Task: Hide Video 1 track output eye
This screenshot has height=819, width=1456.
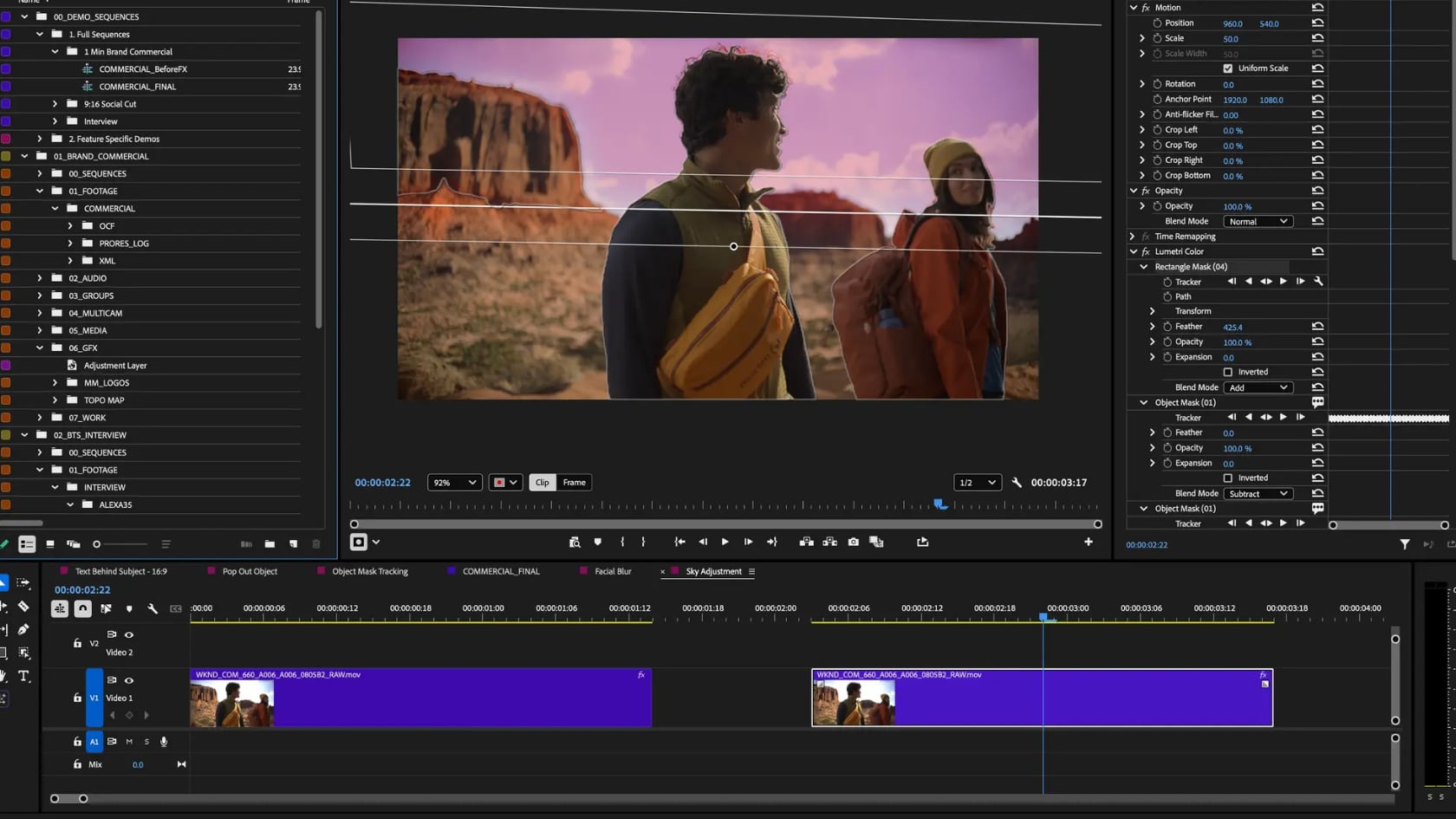Action: [x=129, y=680]
